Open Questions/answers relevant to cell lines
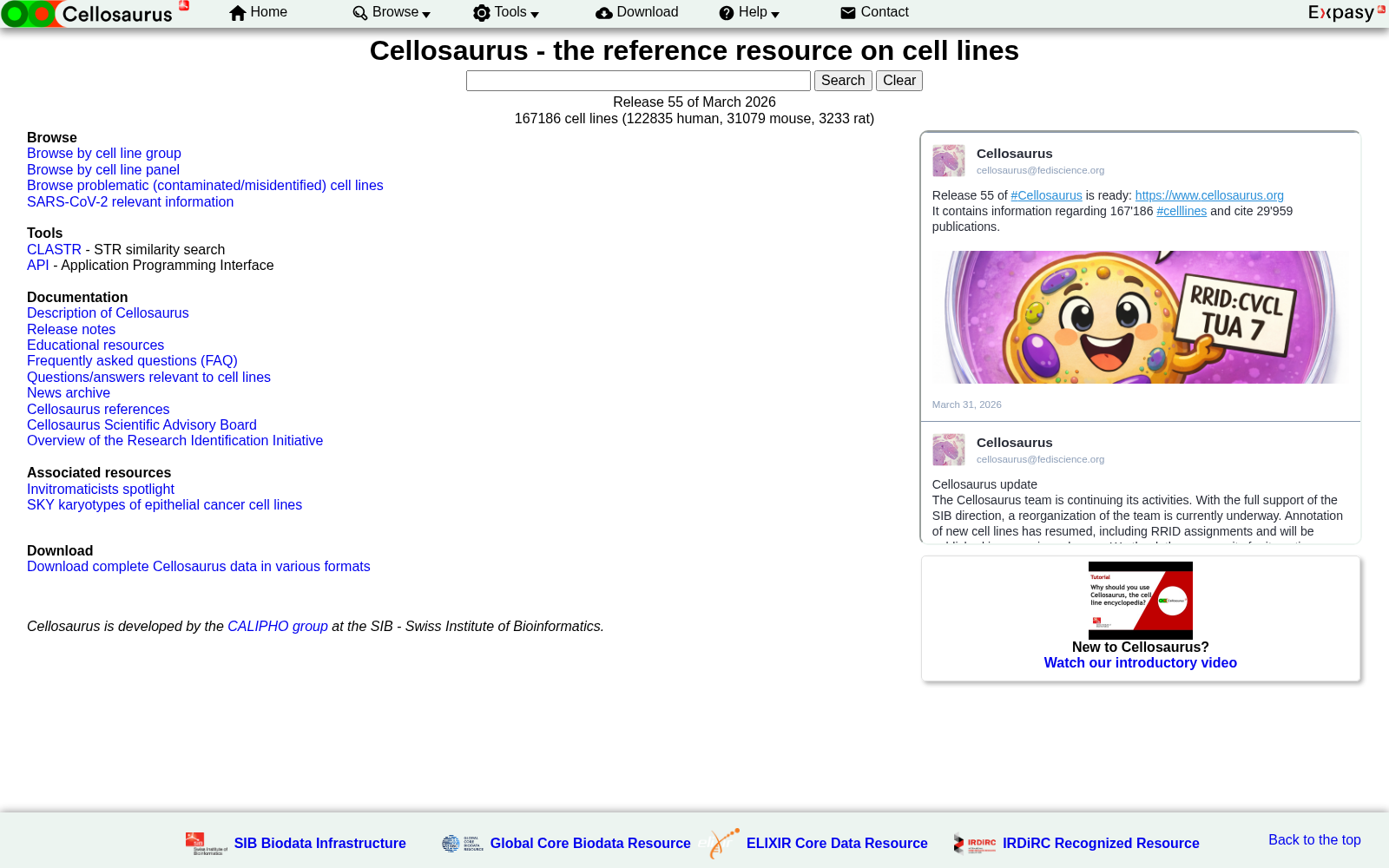This screenshot has height=868, width=1389. tap(148, 378)
